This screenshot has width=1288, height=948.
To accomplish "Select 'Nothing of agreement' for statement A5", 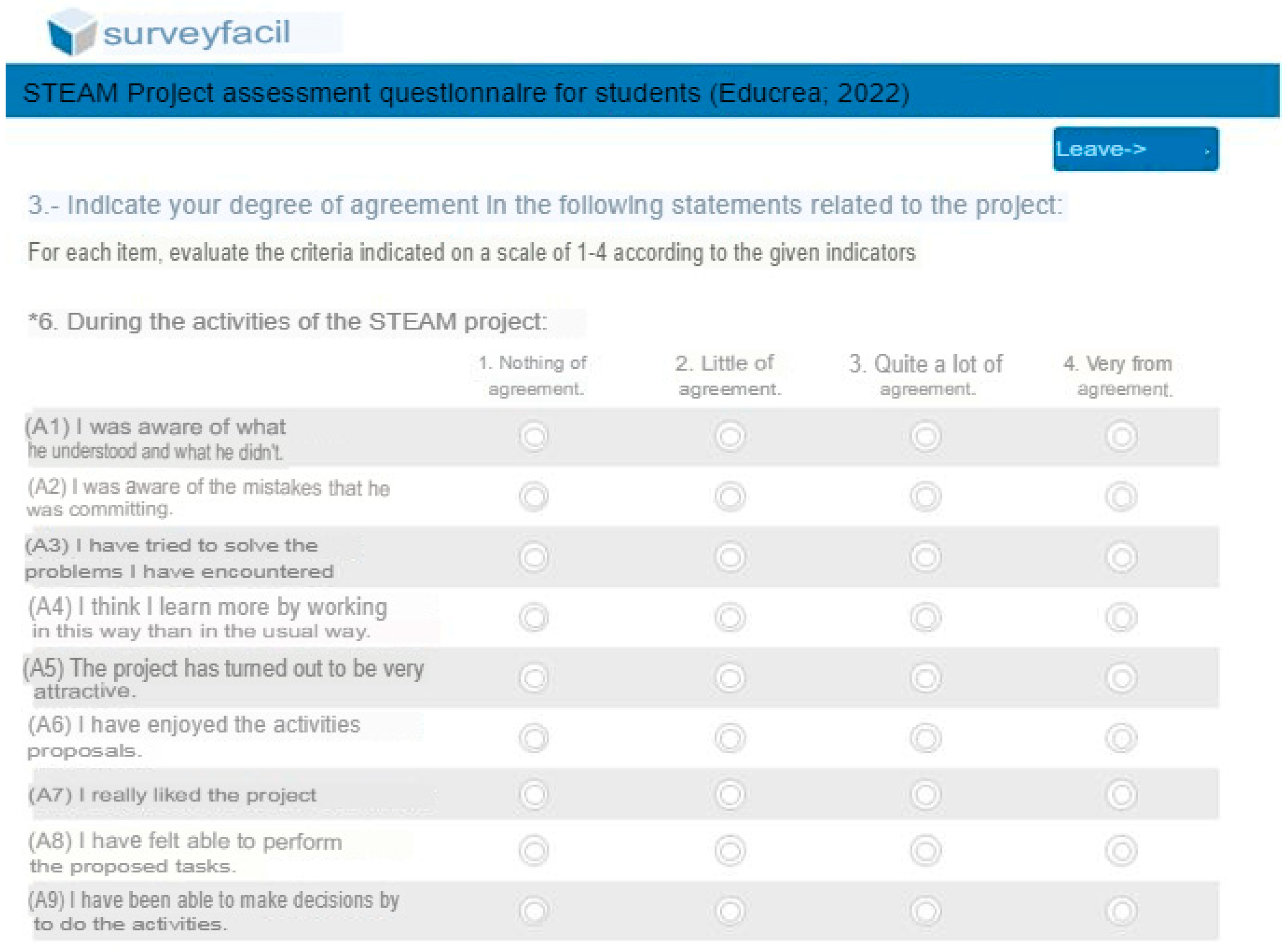I will (x=534, y=678).
